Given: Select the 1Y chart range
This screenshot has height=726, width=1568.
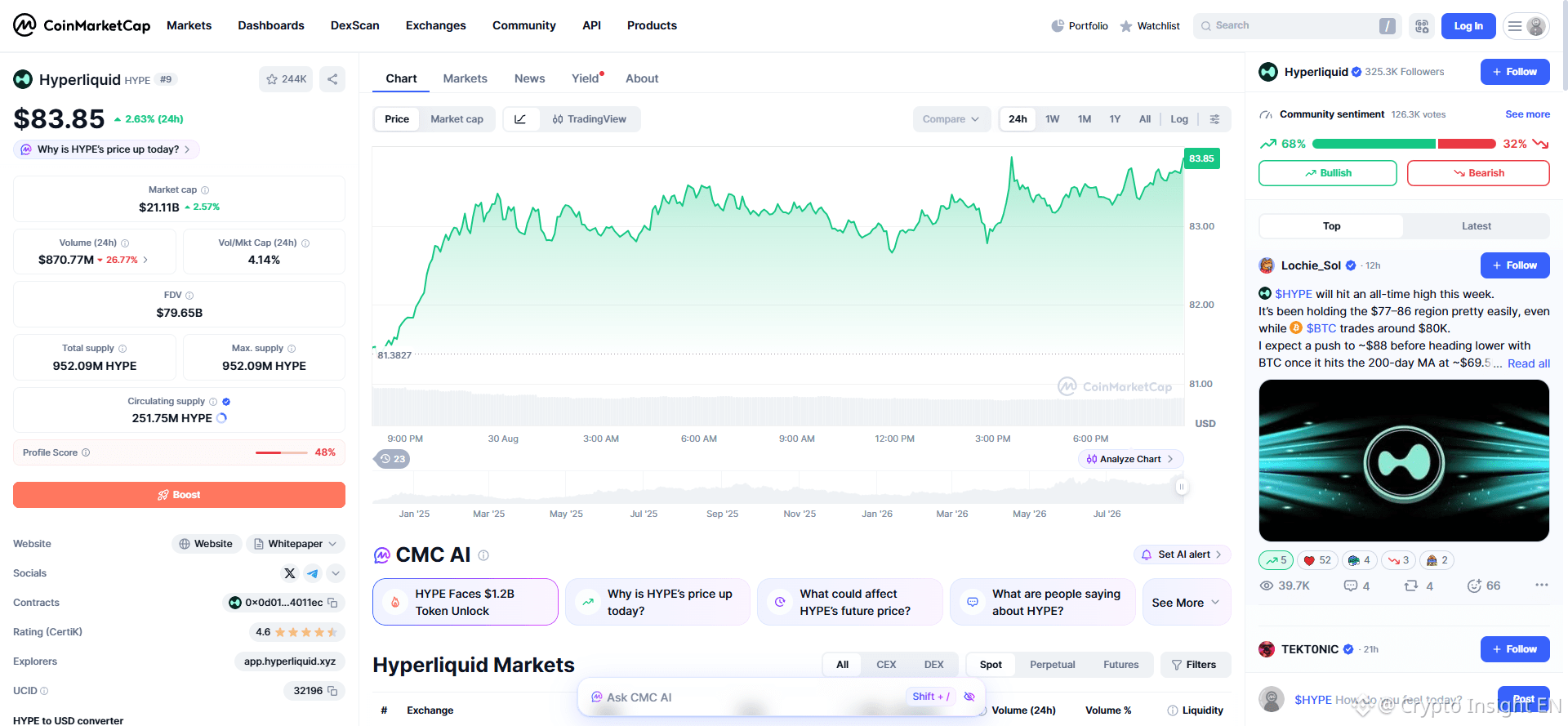Looking at the screenshot, I should point(1115,119).
